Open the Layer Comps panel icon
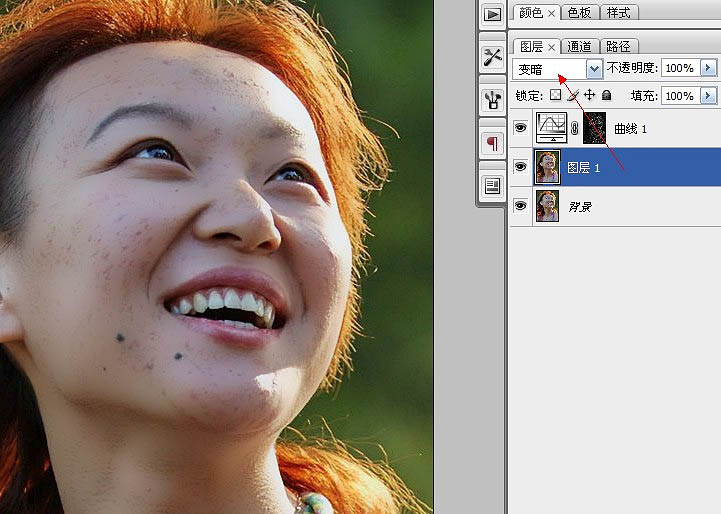 click(x=492, y=186)
